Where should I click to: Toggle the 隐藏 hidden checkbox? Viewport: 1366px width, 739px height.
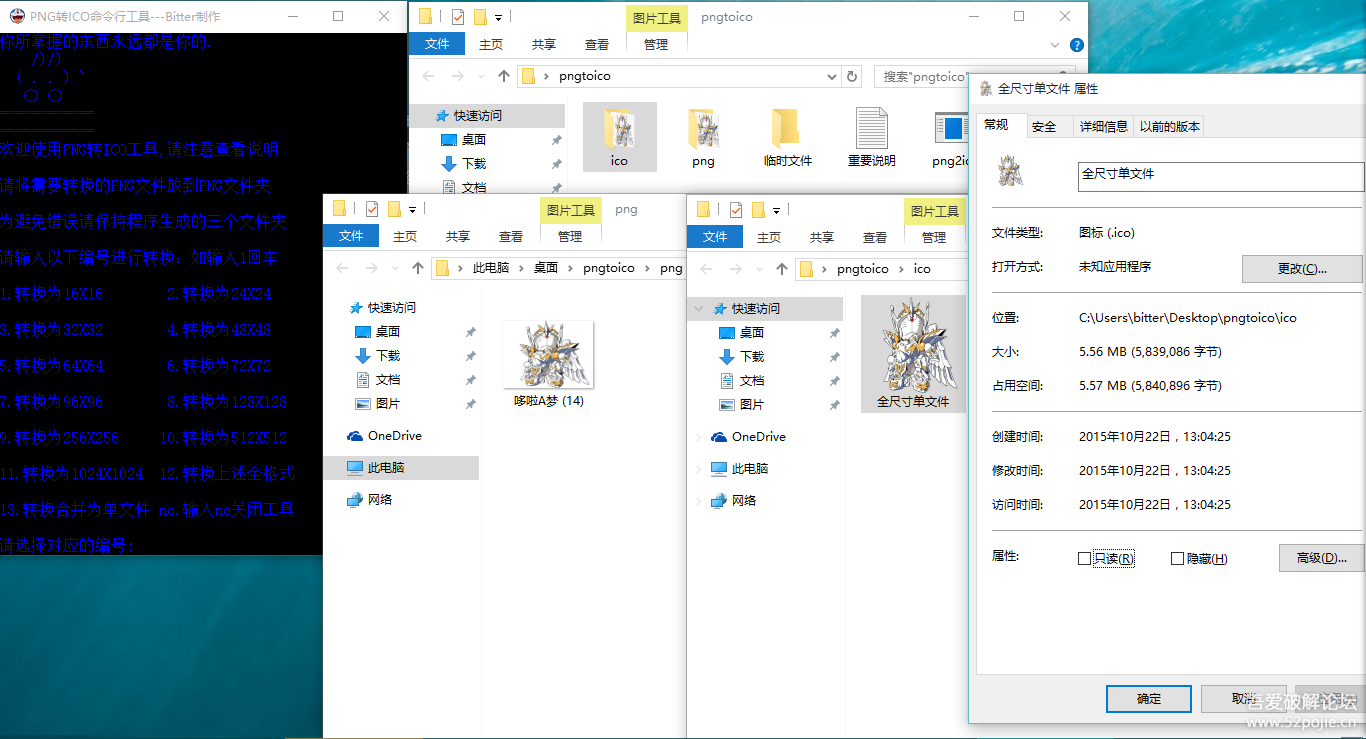(x=1177, y=559)
